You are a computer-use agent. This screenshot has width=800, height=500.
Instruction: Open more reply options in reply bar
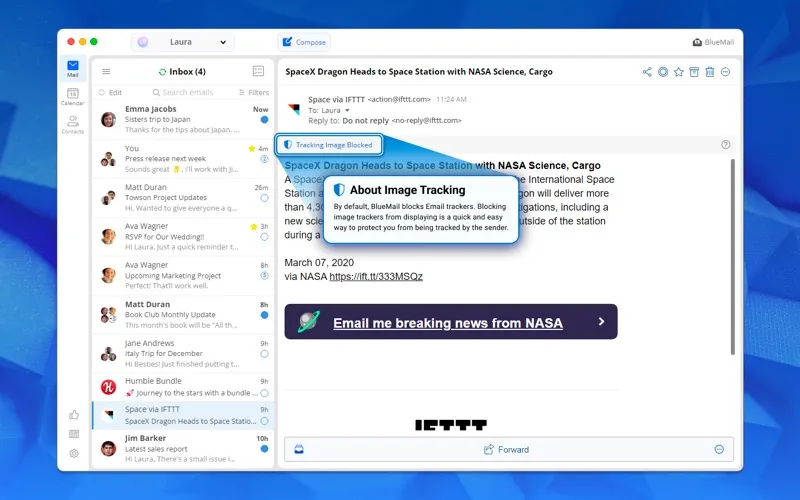tap(719, 449)
